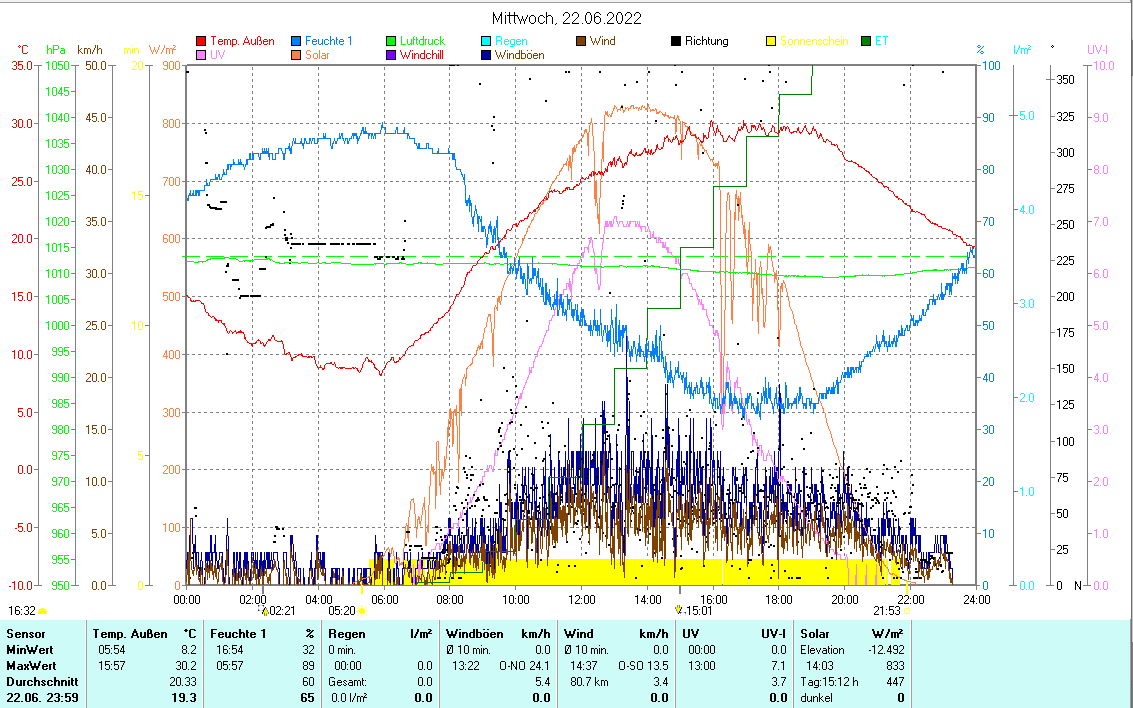The height and width of the screenshot is (708, 1133).
Task: Click the Sensor header in the data table
Action: (x=25, y=633)
